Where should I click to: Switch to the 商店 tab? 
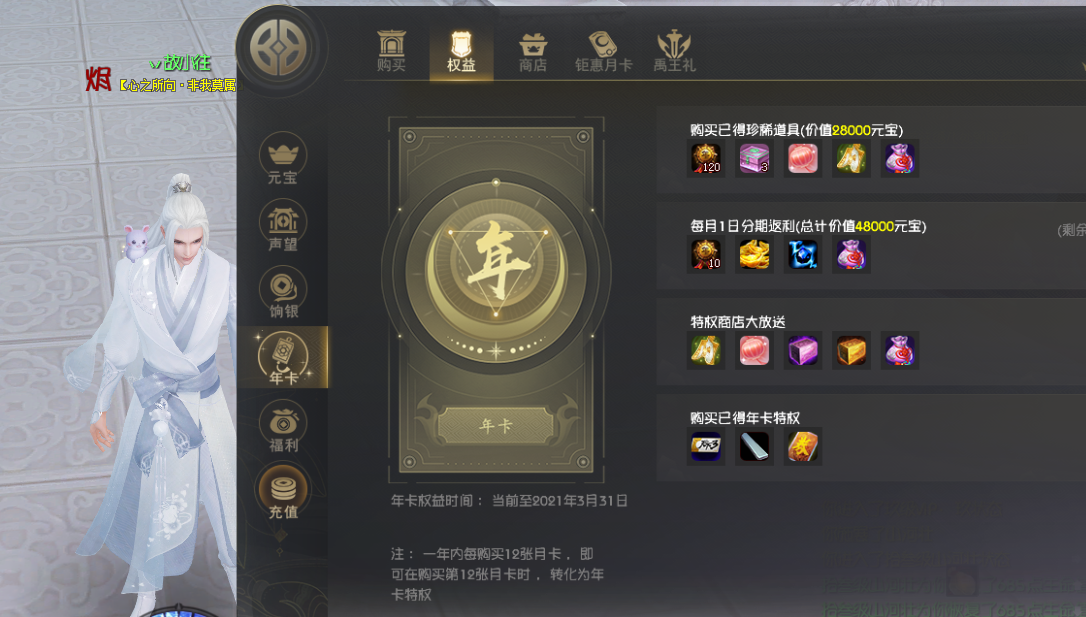pos(533,52)
